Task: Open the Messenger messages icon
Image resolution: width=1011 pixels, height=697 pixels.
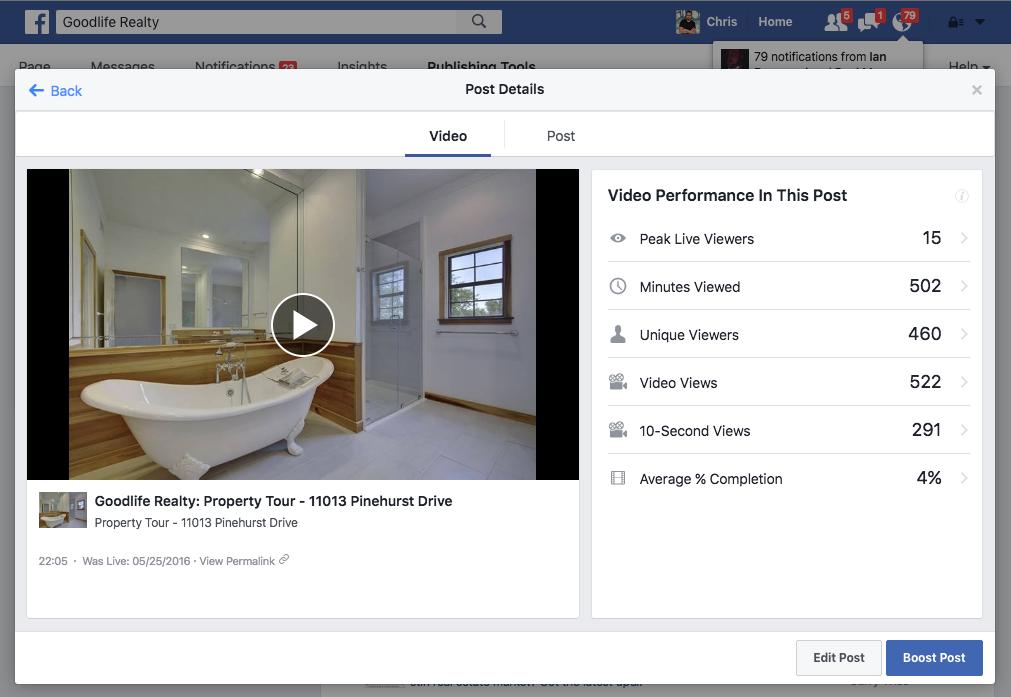Action: point(868,21)
